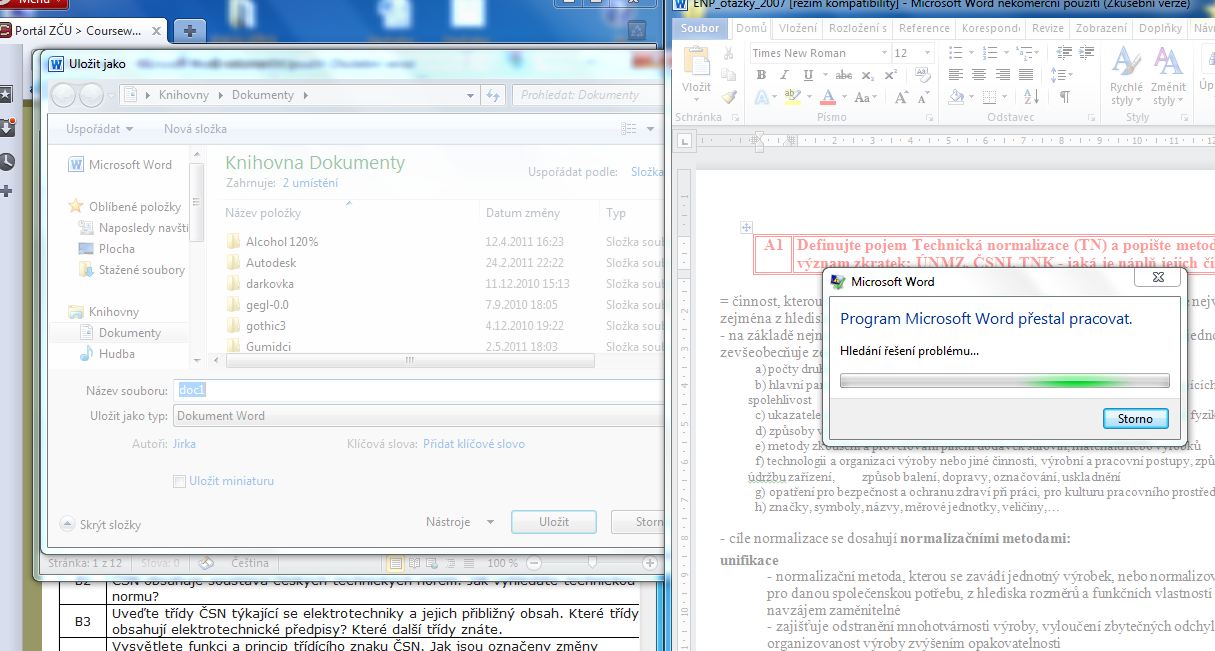Align paragraph text left
Viewport: 1215px width, 651px height.
pyautogui.click(x=955, y=75)
